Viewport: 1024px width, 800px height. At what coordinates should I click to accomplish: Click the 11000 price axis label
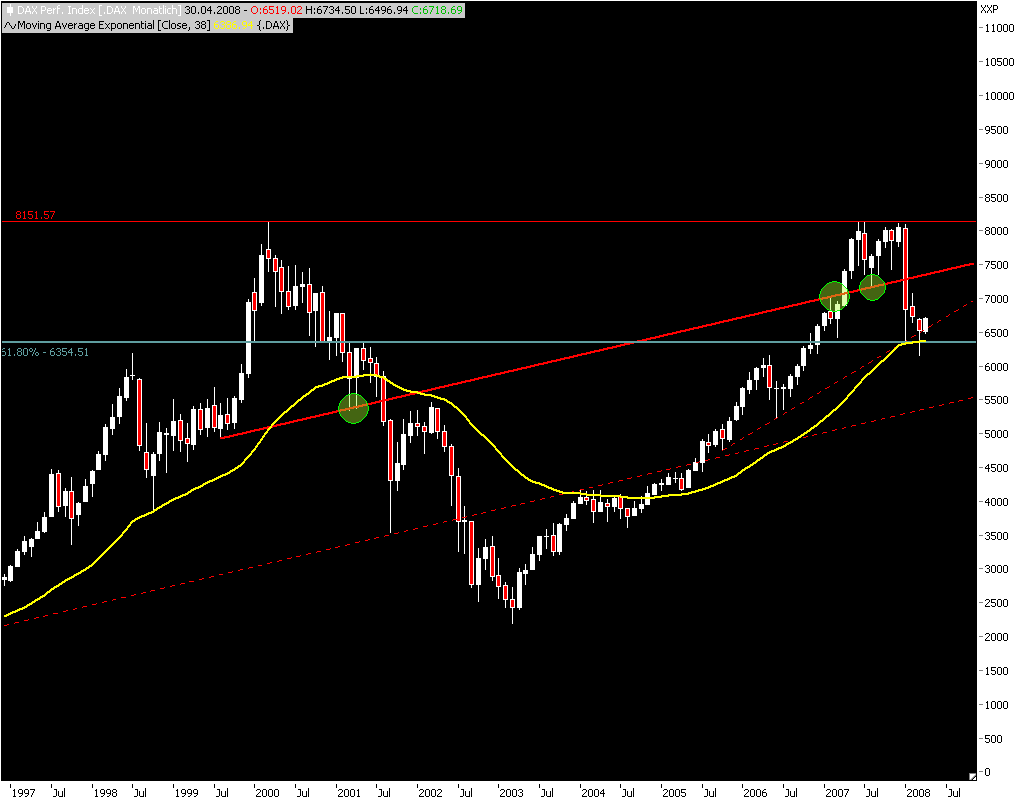pos(999,28)
